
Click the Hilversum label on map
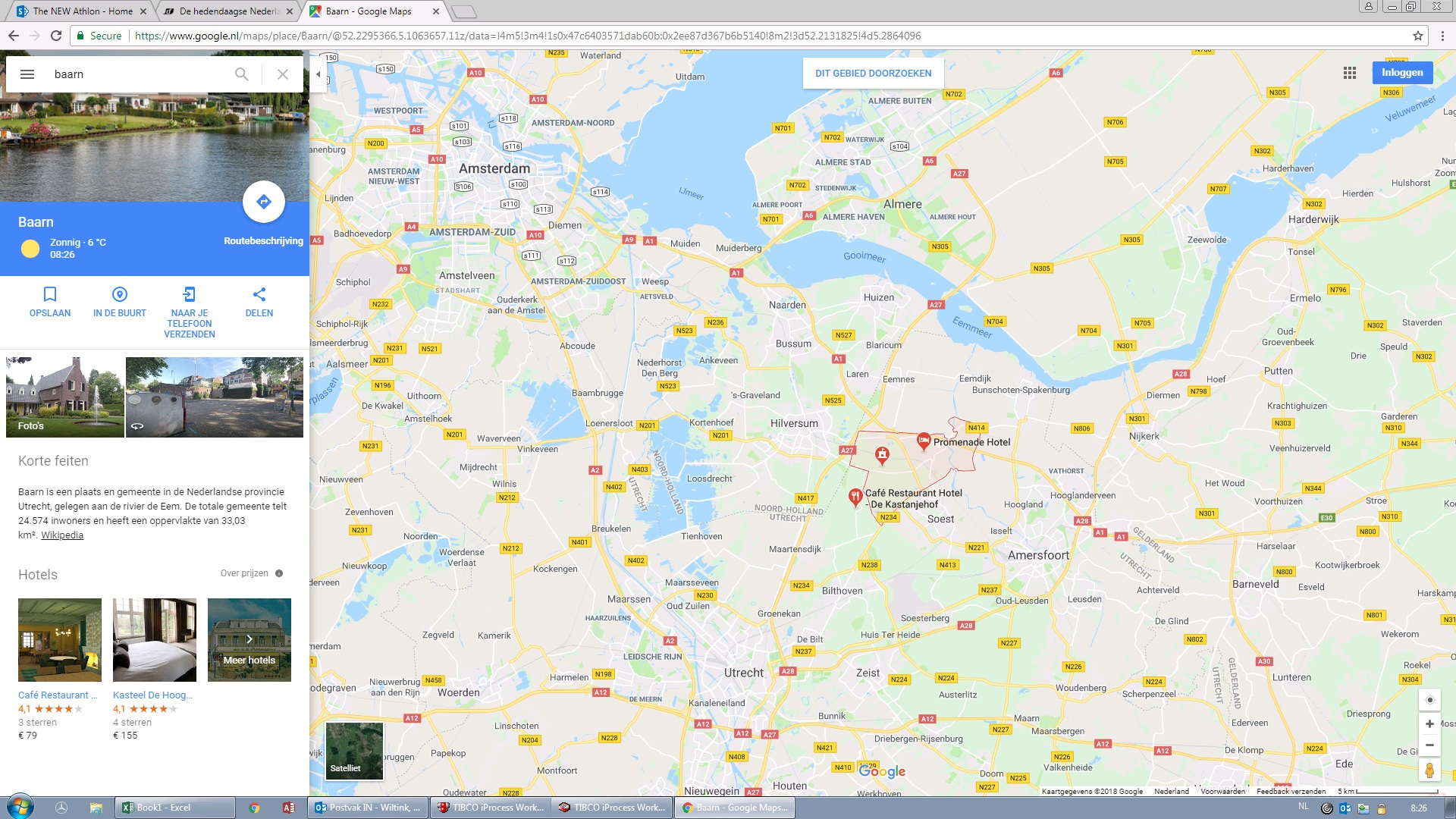pyautogui.click(x=794, y=423)
